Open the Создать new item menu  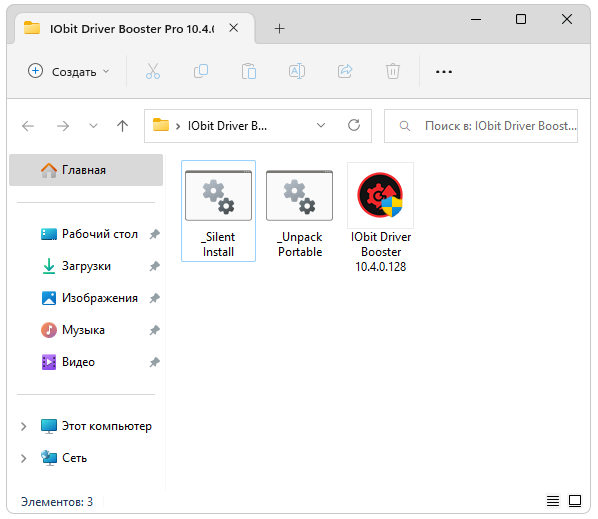(x=69, y=71)
